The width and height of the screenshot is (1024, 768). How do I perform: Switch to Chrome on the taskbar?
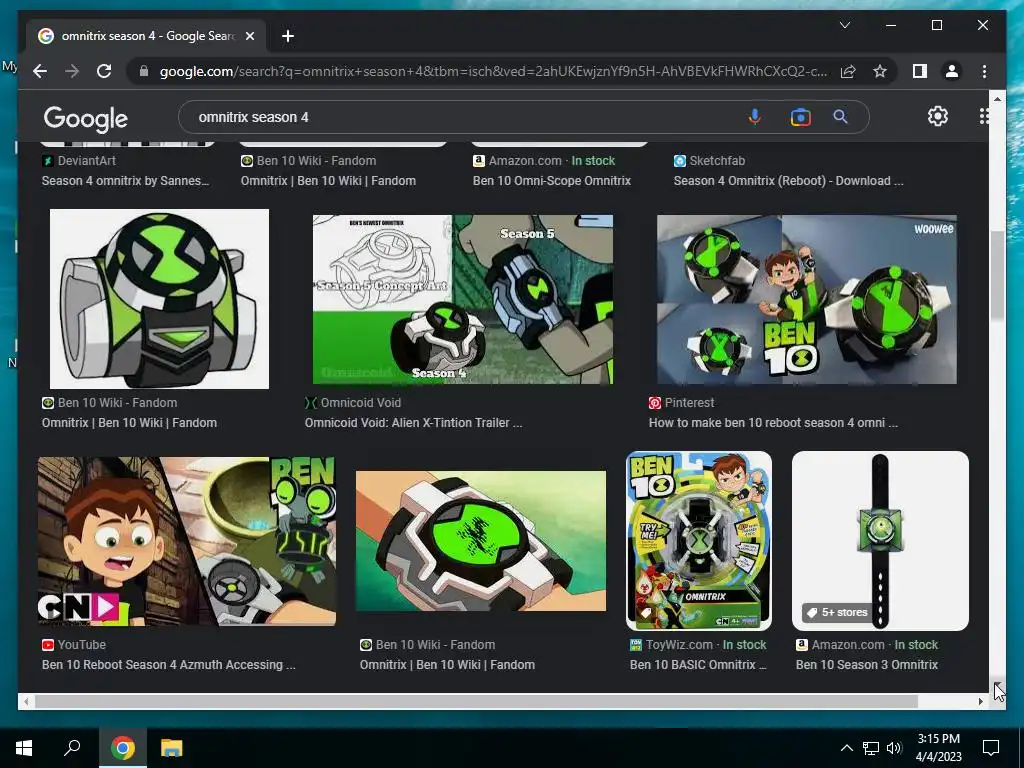[122, 748]
